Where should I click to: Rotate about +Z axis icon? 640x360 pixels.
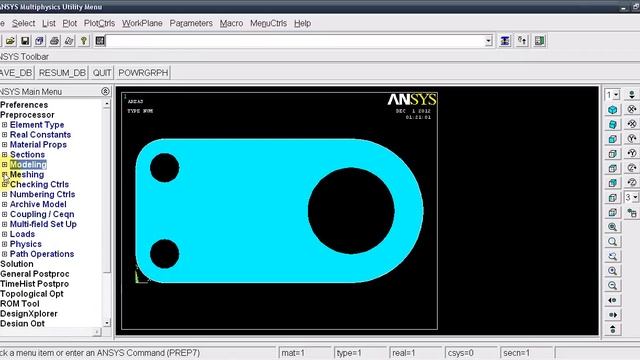(x=632, y=168)
